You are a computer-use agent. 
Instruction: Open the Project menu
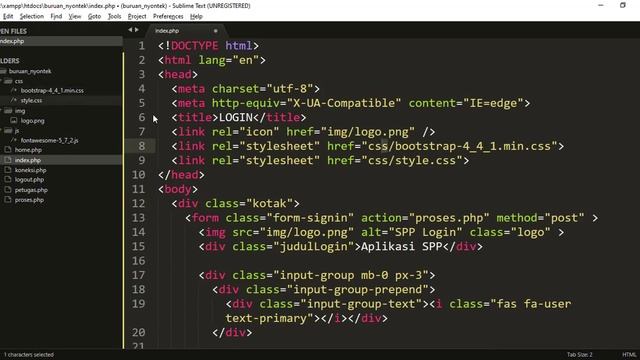(137, 16)
